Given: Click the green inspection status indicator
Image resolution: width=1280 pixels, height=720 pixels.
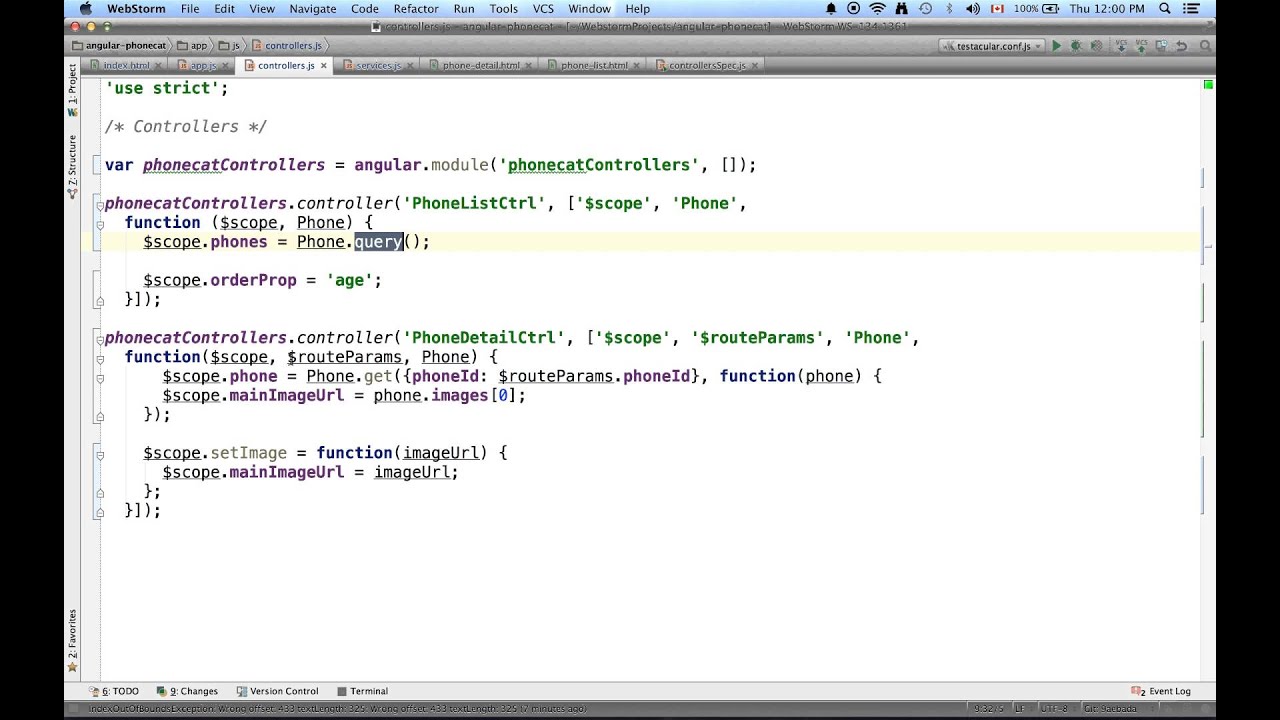Looking at the screenshot, I should point(1208,85).
